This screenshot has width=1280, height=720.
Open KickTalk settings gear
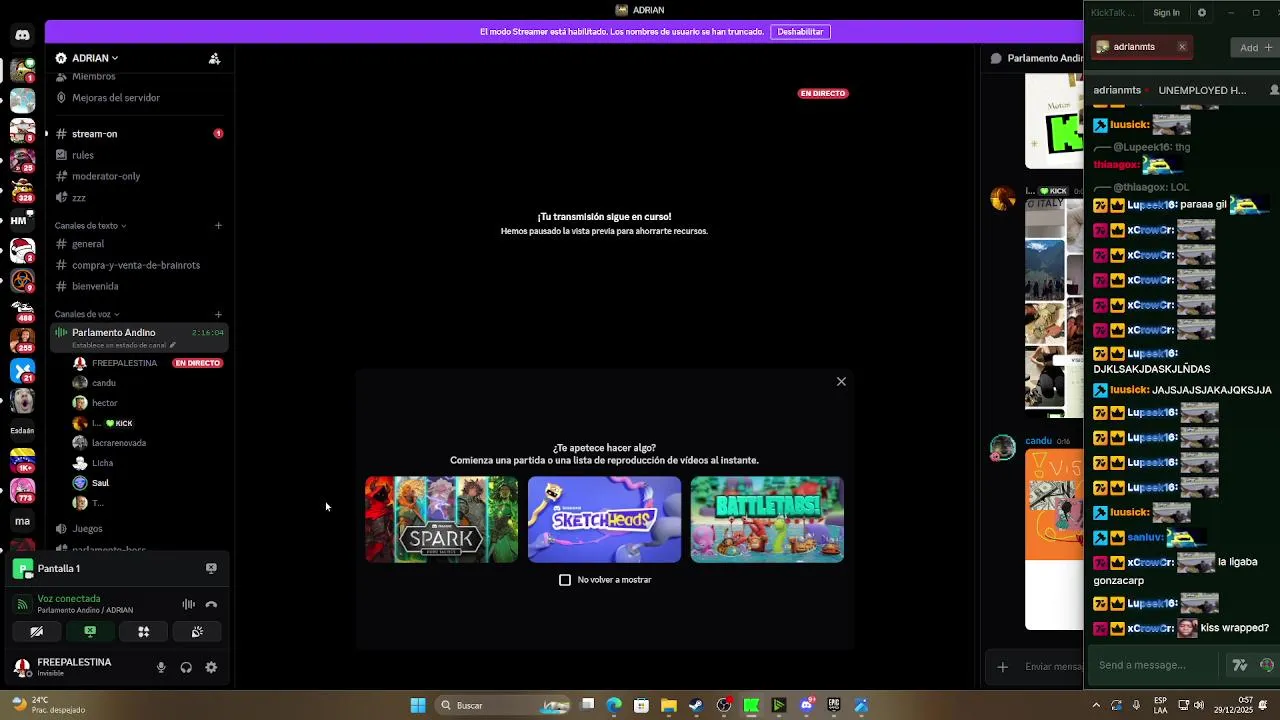(1202, 13)
